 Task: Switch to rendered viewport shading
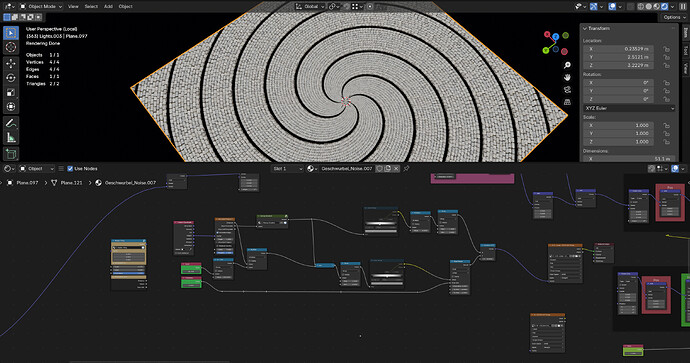click(x=664, y=7)
